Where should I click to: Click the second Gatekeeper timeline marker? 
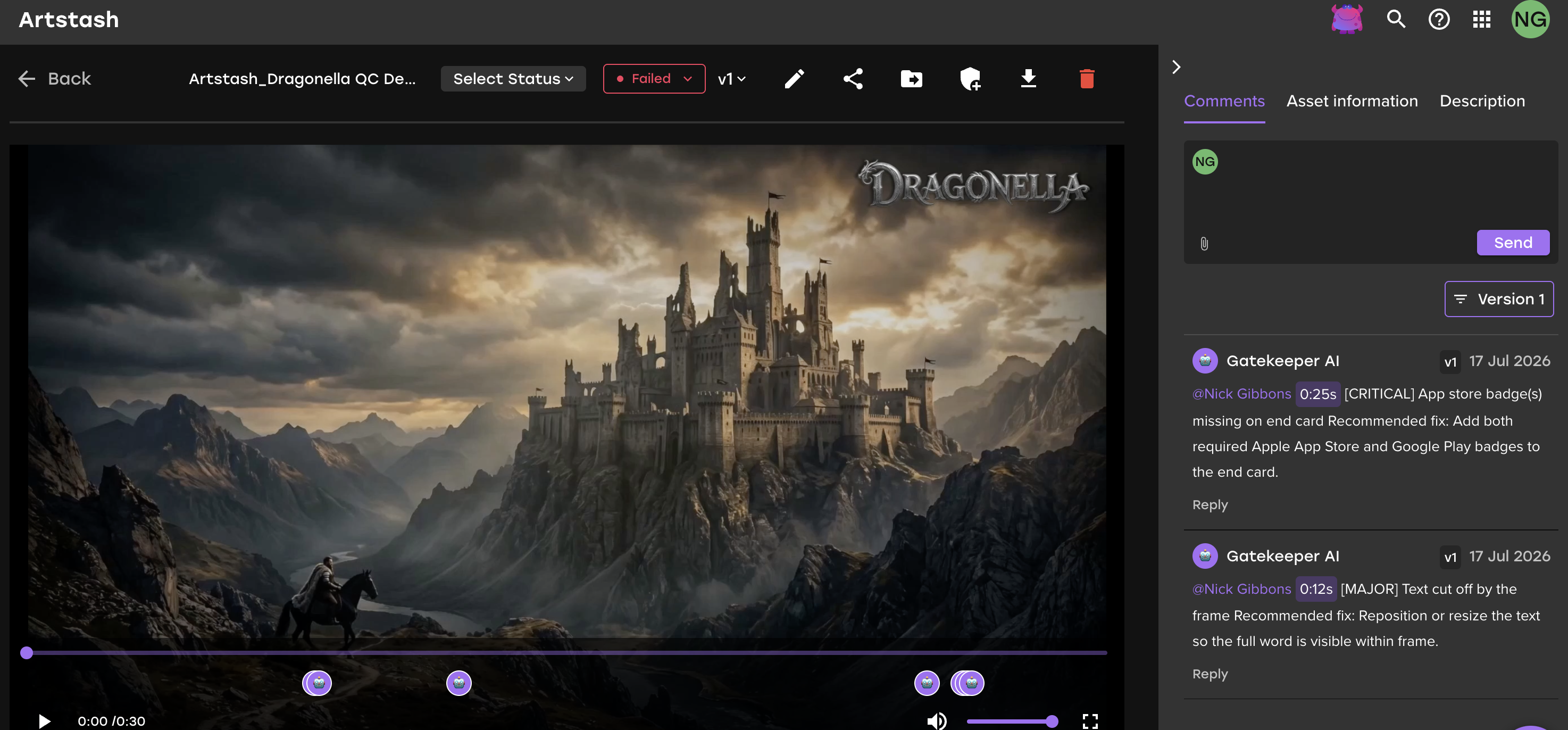point(459,683)
